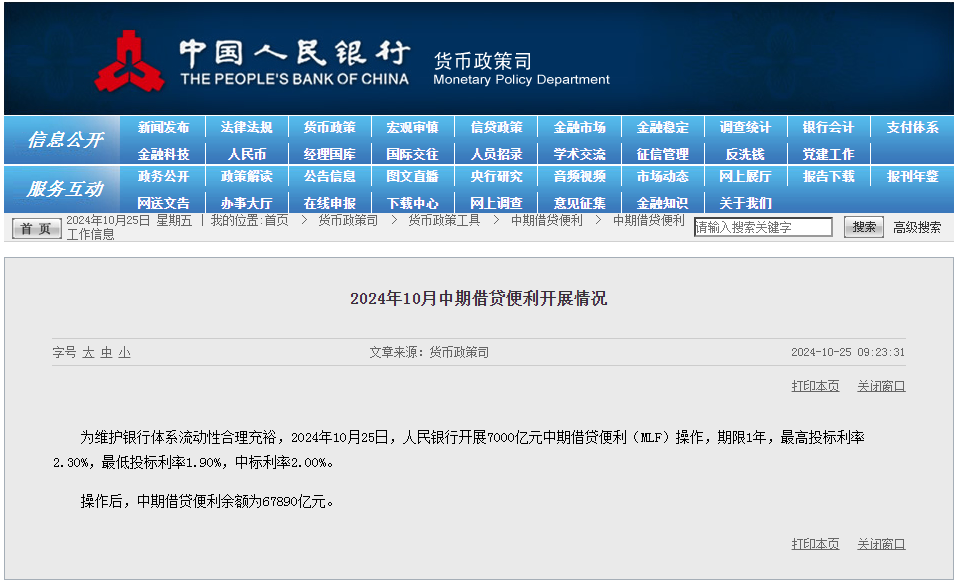Screen dimensions: 958x581
Task: Open the 调查统计 navigation item
Action: click(x=745, y=127)
